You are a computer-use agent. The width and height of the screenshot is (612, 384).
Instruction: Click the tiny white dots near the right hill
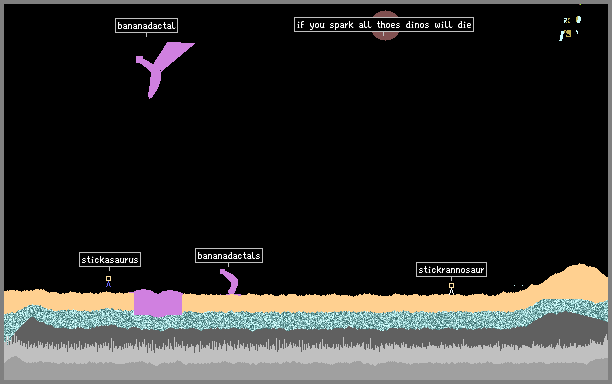click(x=518, y=286)
